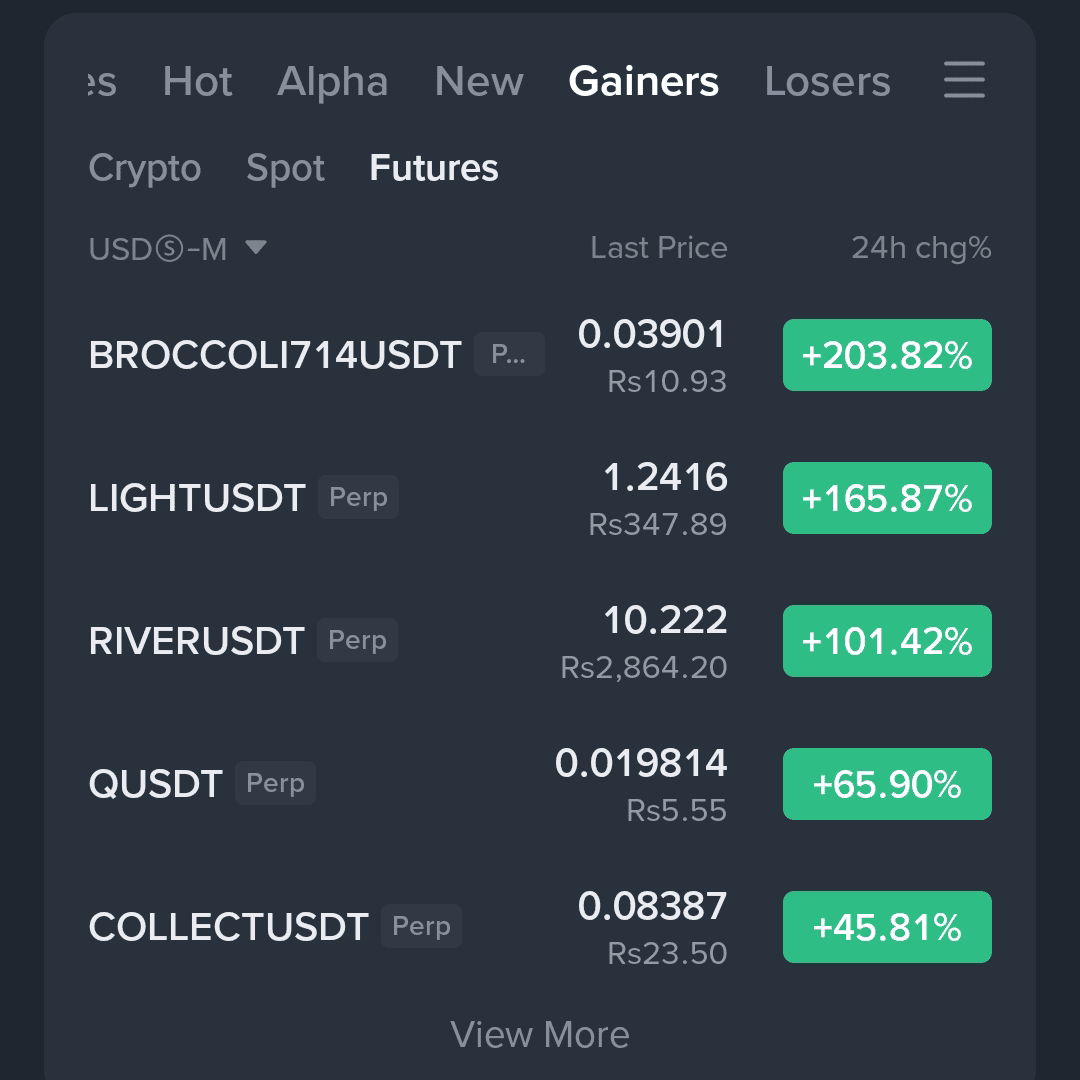This screenshot has height=1080, width=1080.
Task: Switch to the Crypto sub-tab
Action: [145, 169]
